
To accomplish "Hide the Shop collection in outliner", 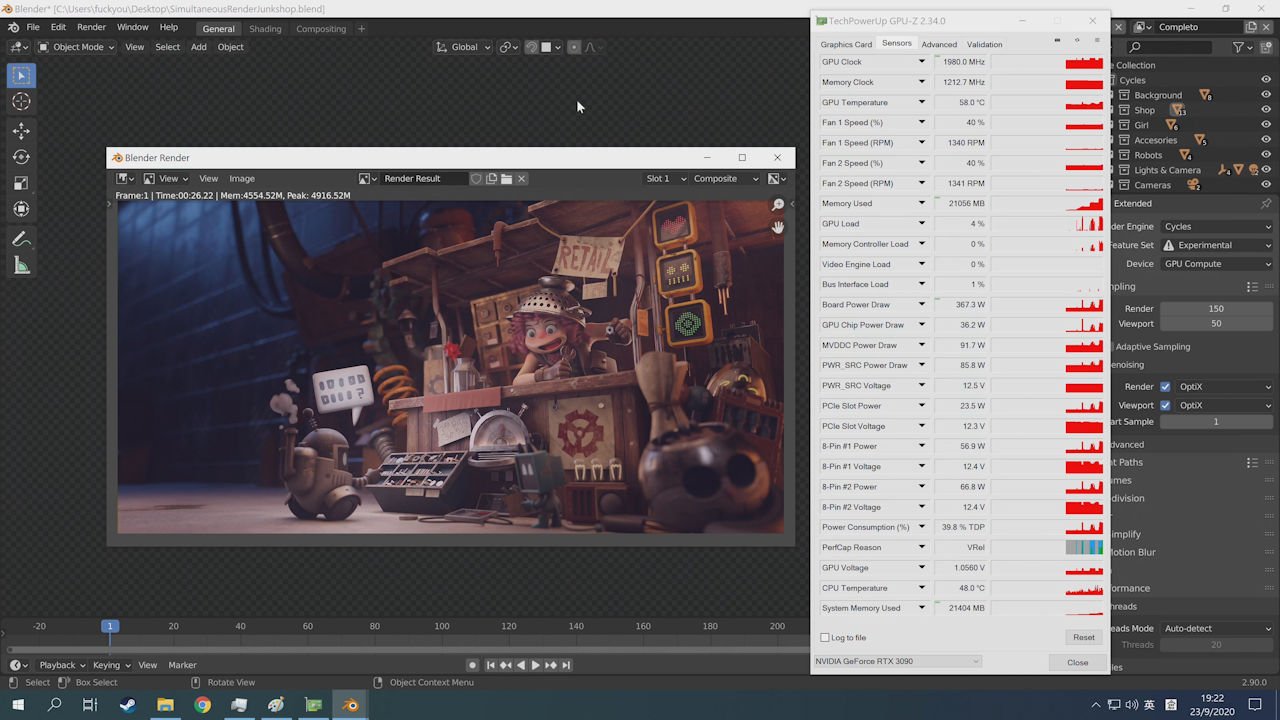I will (x=1266, y=110).
